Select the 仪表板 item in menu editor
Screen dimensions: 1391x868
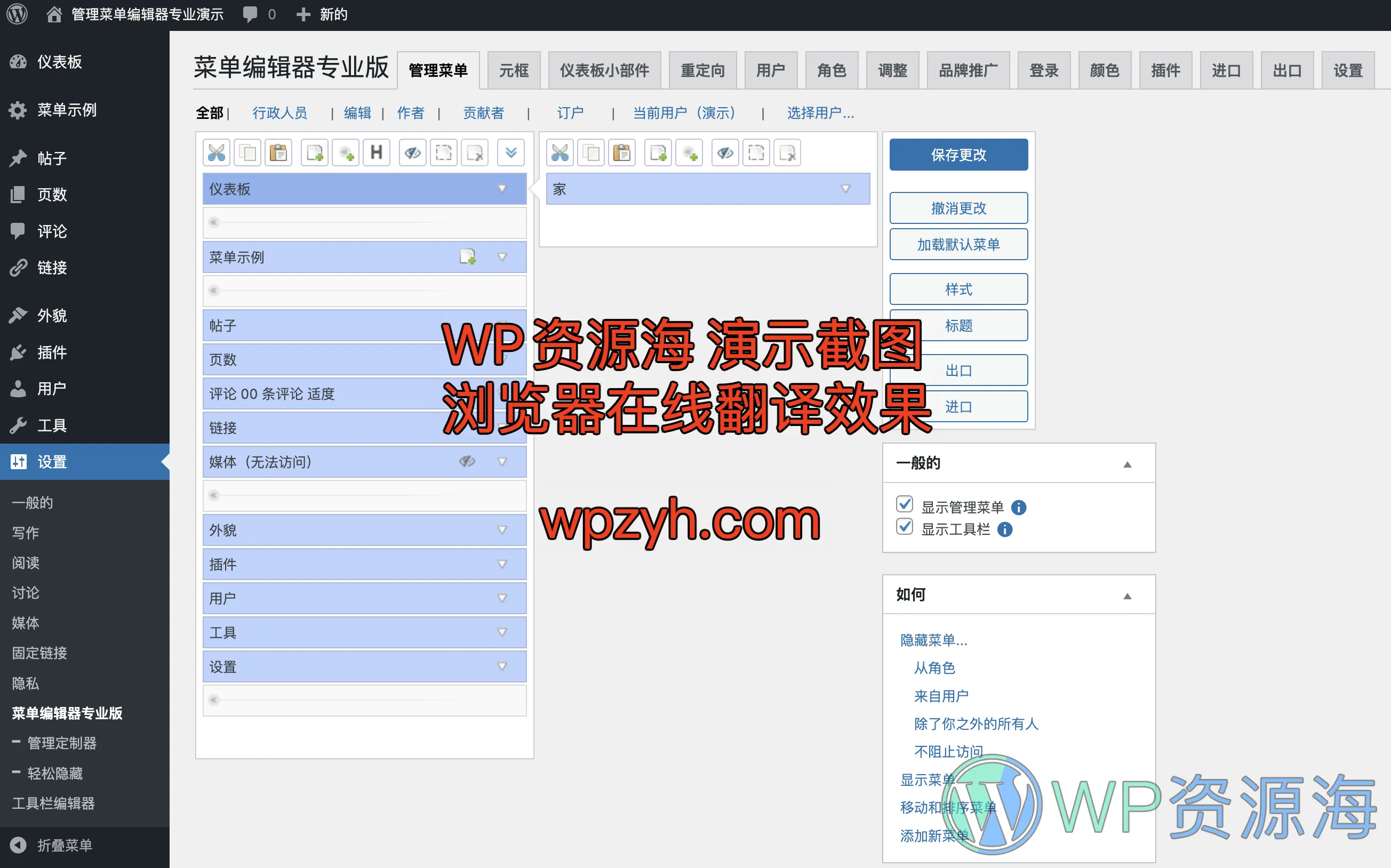[364, 189]
